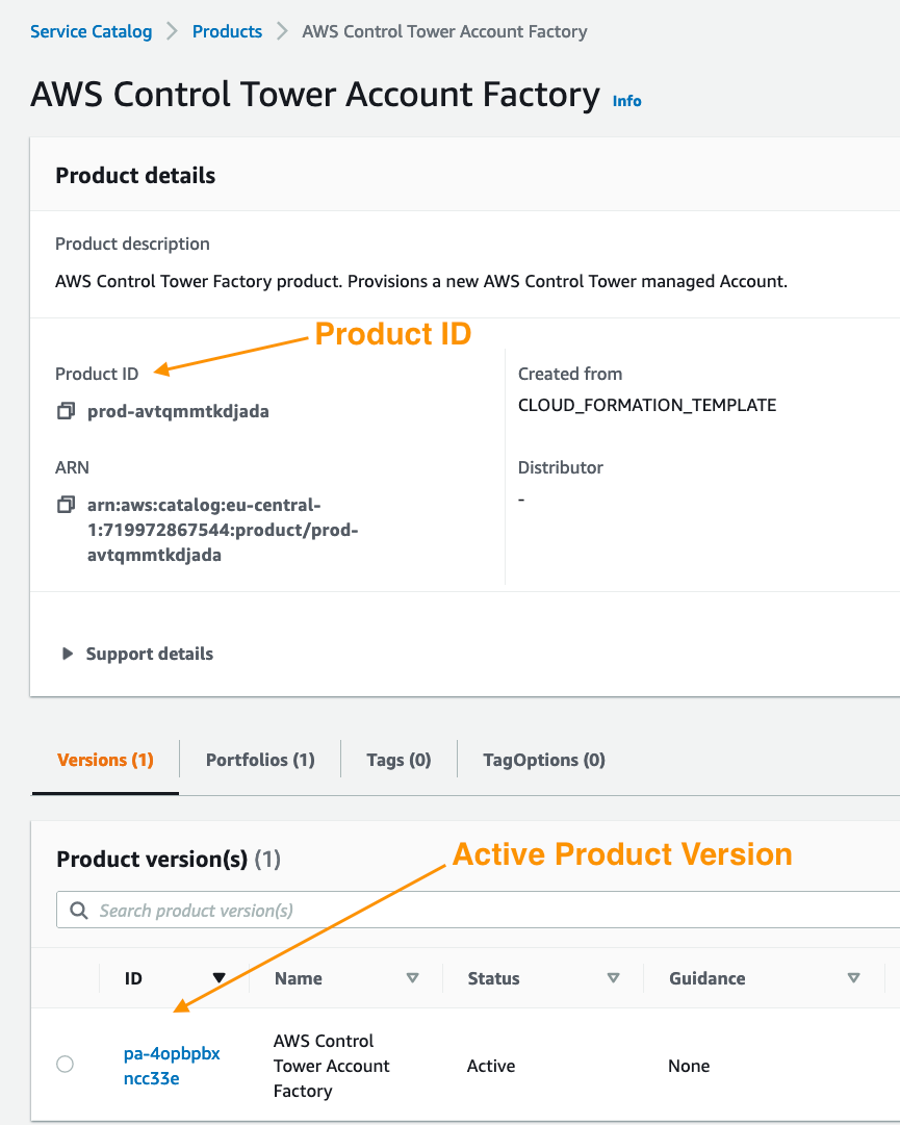
Task: Click the magnifier icon in the search bar
Action: [x=78, y=909]
